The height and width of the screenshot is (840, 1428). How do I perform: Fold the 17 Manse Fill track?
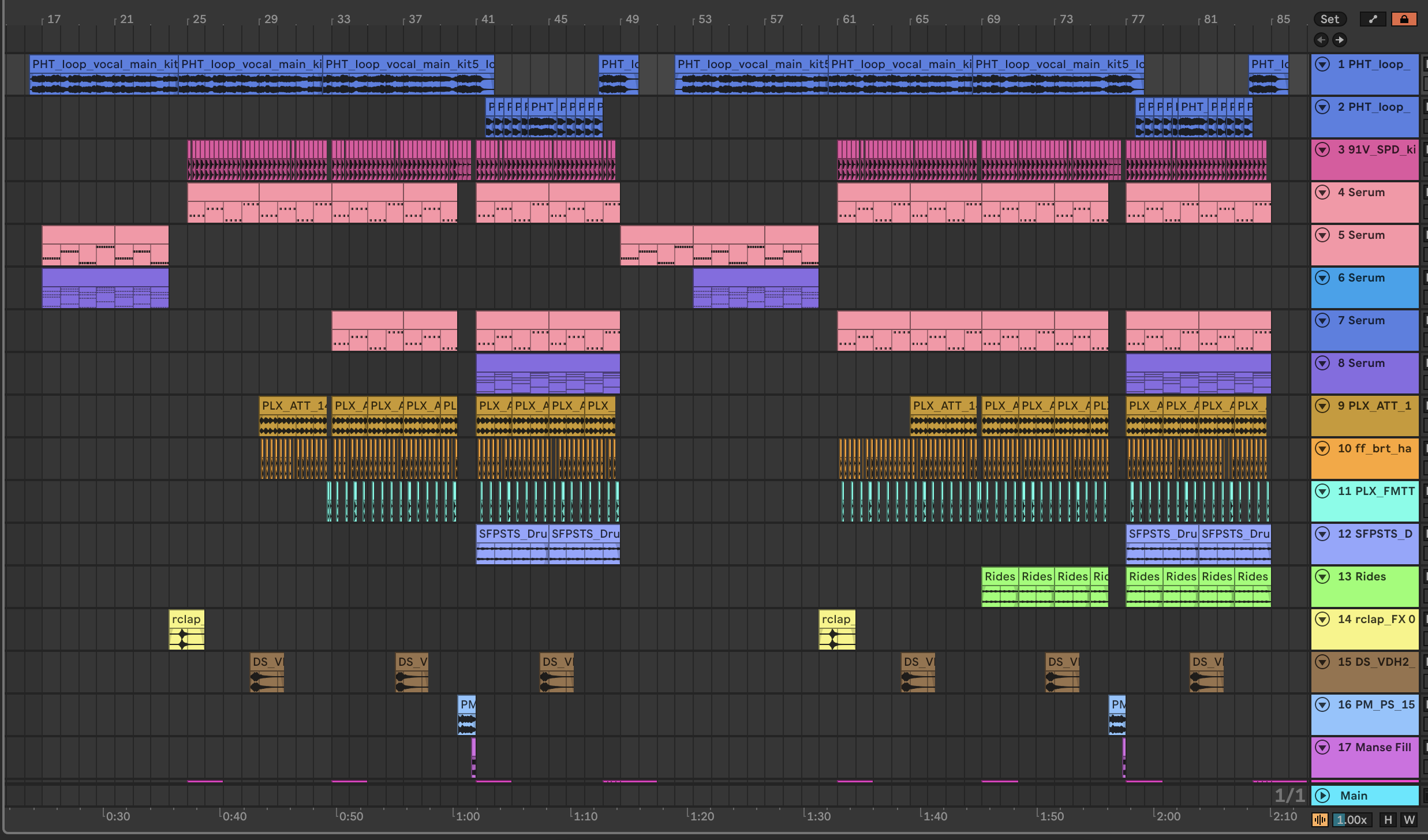(x=1322, y=747)
